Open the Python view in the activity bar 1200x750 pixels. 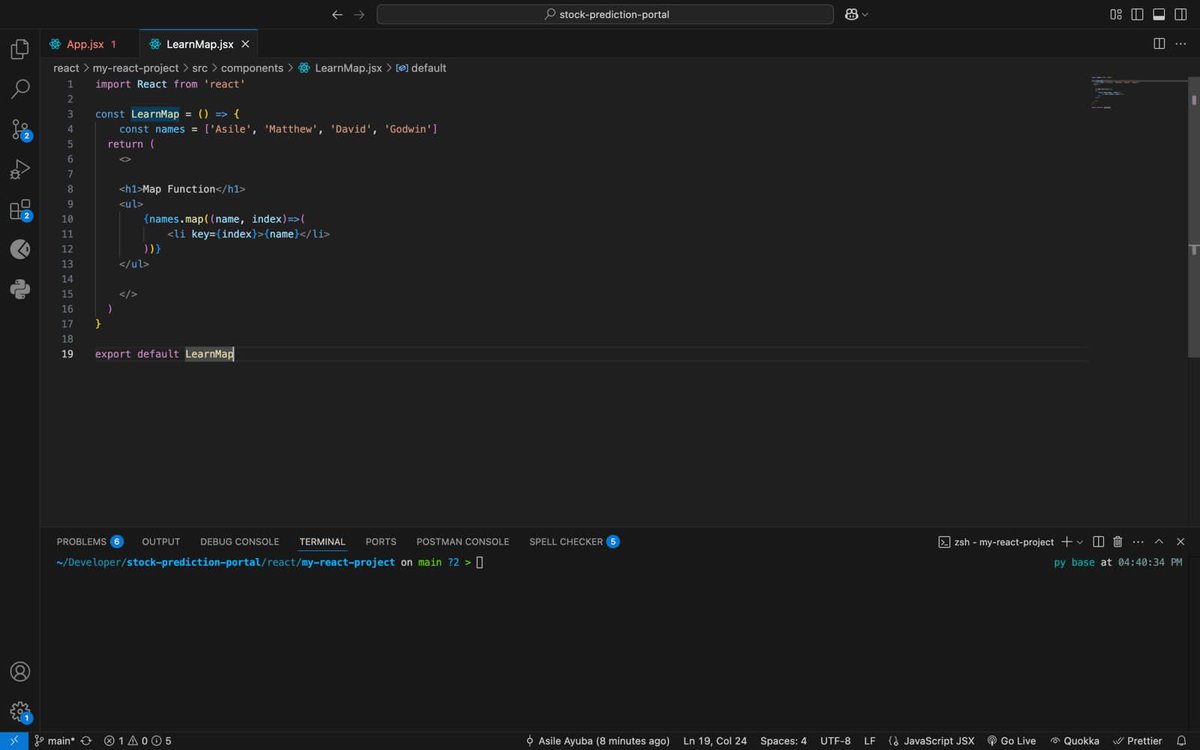coord(20,289)
